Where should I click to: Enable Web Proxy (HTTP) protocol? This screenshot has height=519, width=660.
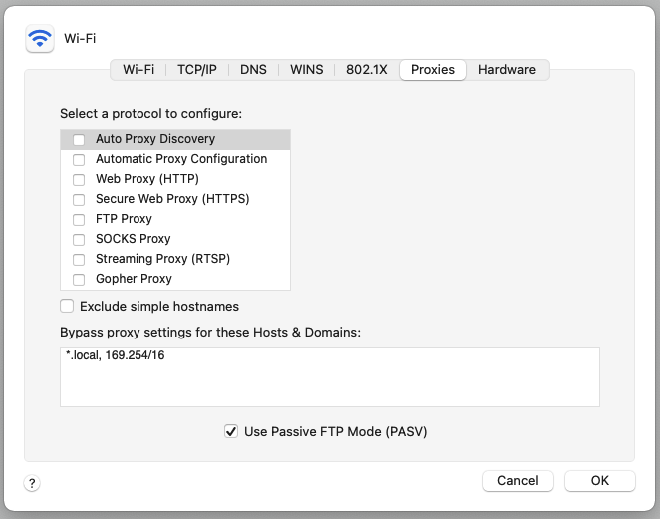point(79,180)
